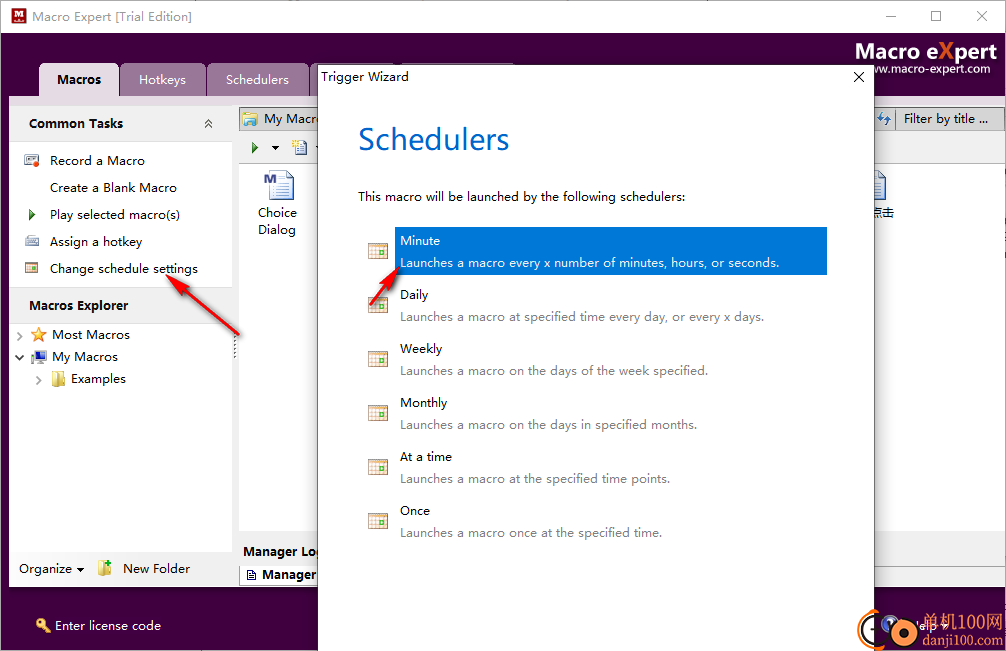1006x651 pixels.
Task: Expand the Examples folder node
Action: (38, 380)
